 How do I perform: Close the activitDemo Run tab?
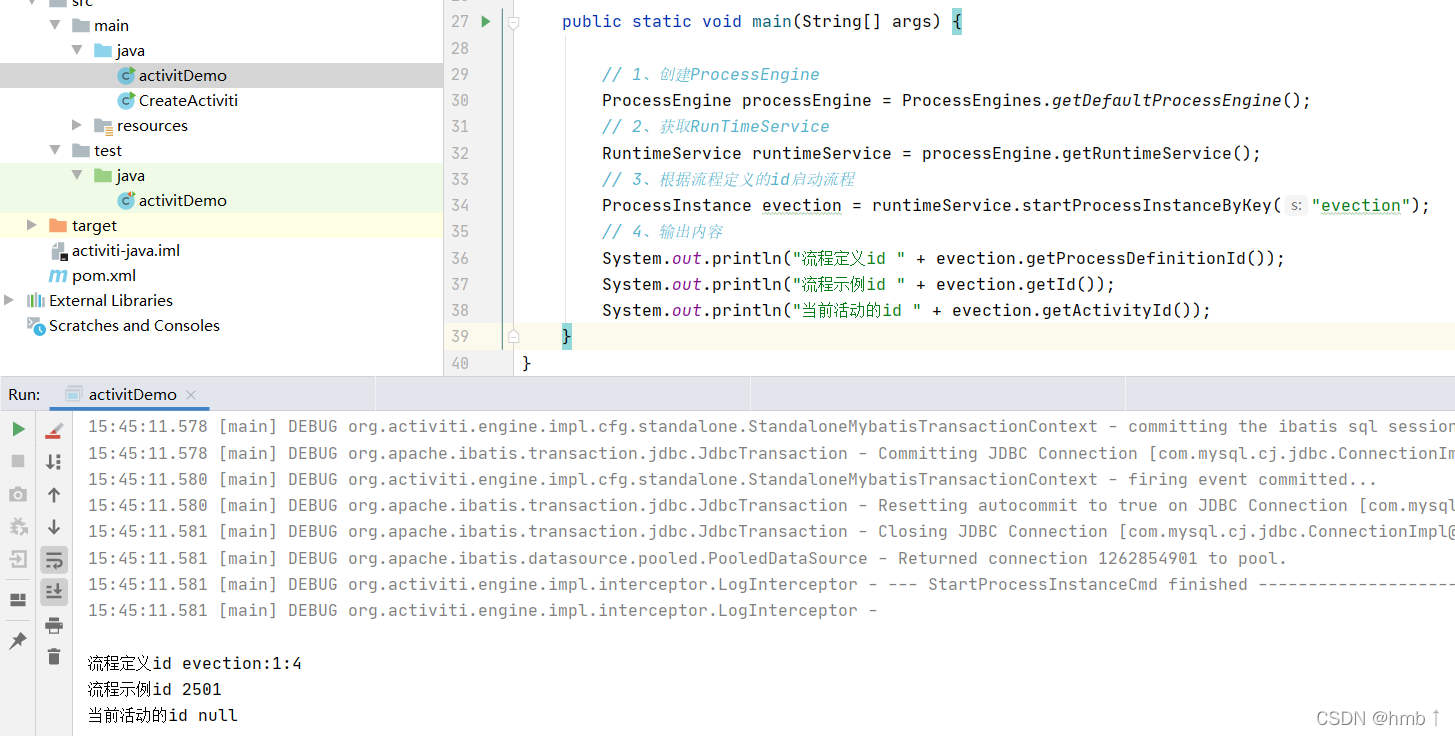coord(191,395)
